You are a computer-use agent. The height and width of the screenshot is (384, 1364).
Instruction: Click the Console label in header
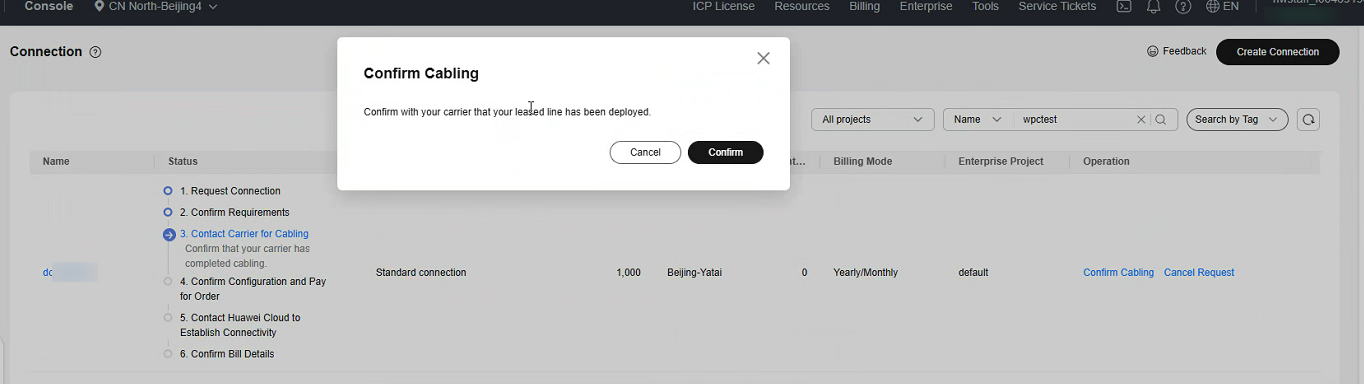tap(48, 6)
